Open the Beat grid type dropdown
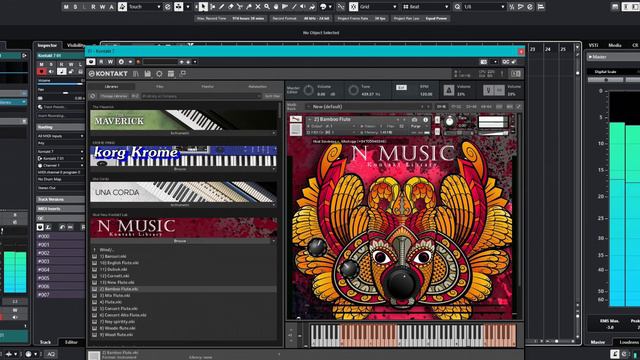Screen dimensions: 640x360 425,7
